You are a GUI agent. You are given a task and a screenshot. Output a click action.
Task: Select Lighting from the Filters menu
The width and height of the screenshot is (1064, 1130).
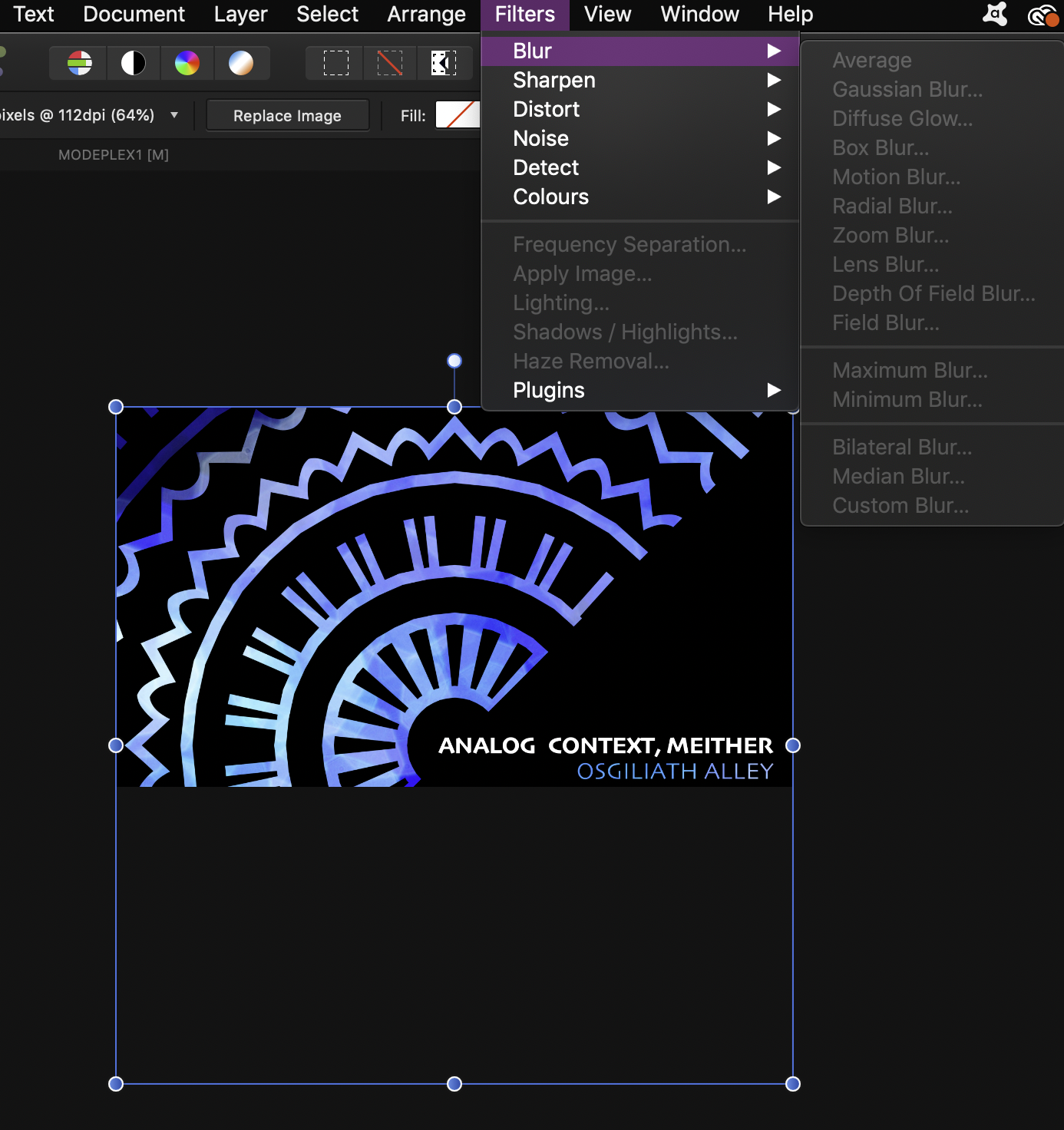[560, 302]
